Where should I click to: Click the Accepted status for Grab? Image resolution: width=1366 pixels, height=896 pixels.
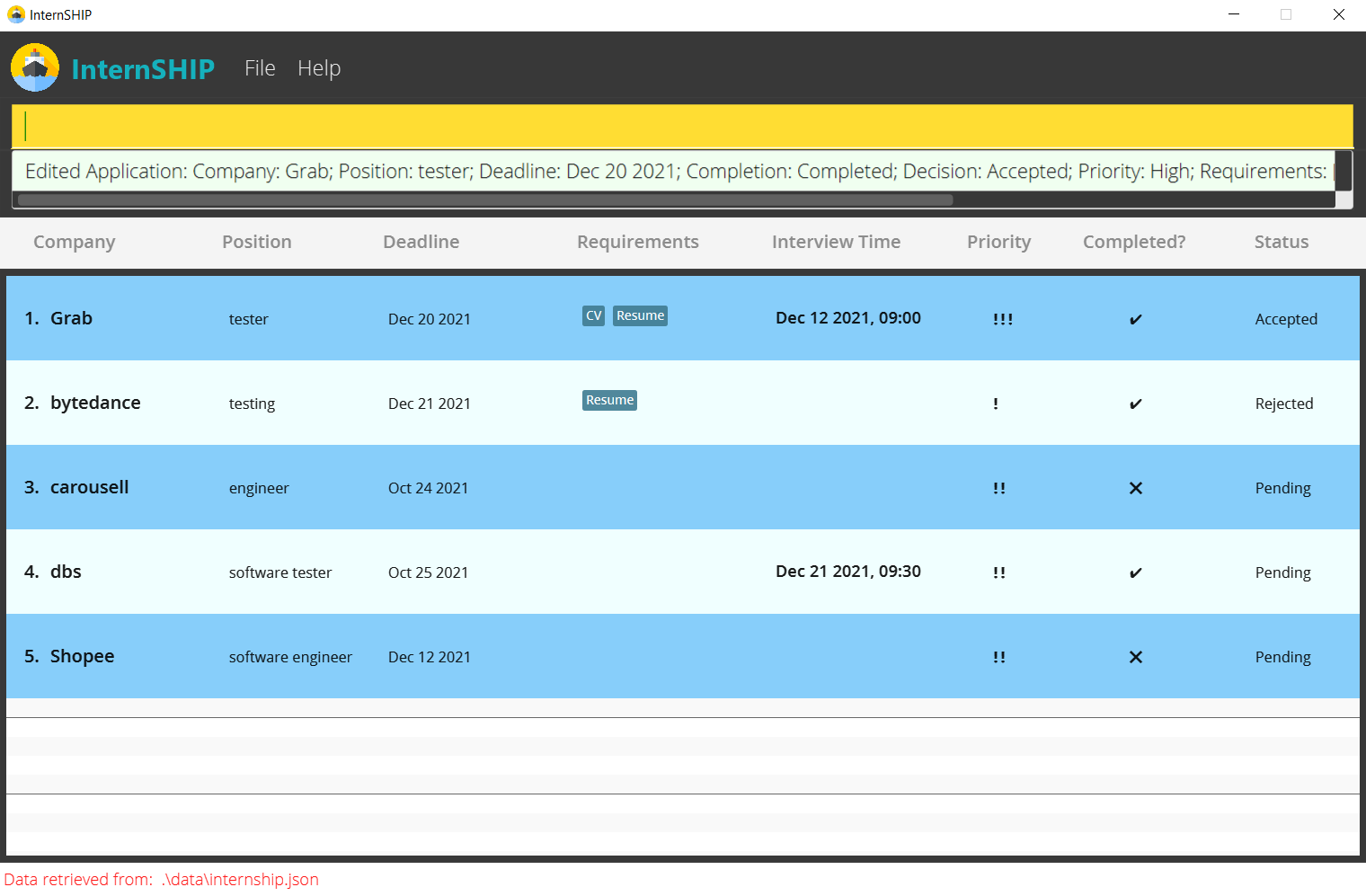1286,319
